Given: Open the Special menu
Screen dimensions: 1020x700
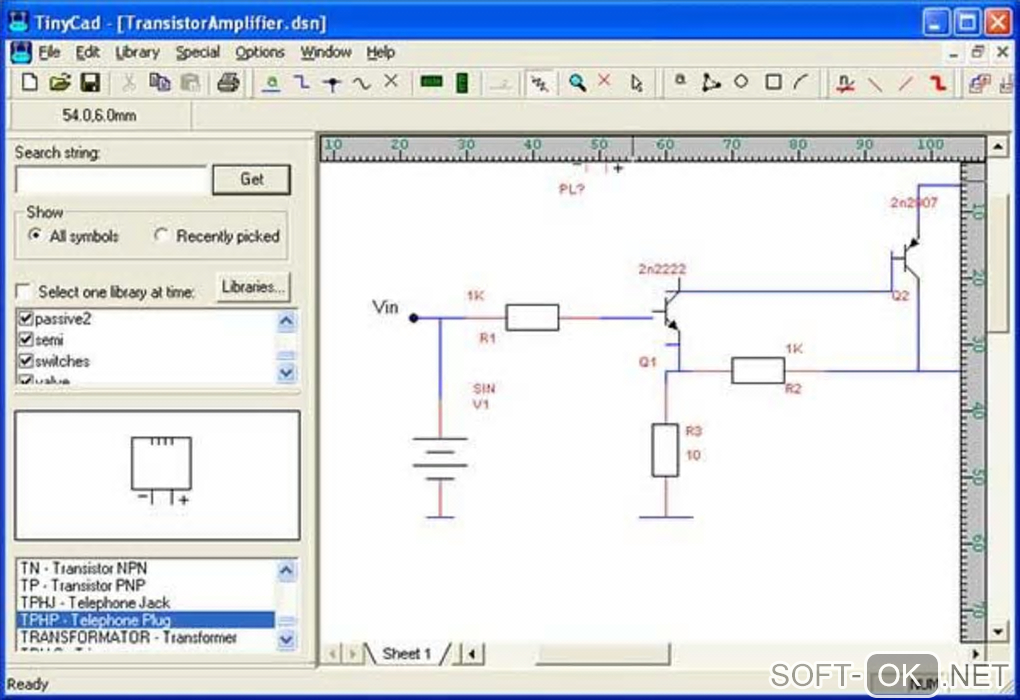Looking at the screenshot, I should tap(198, 52).
